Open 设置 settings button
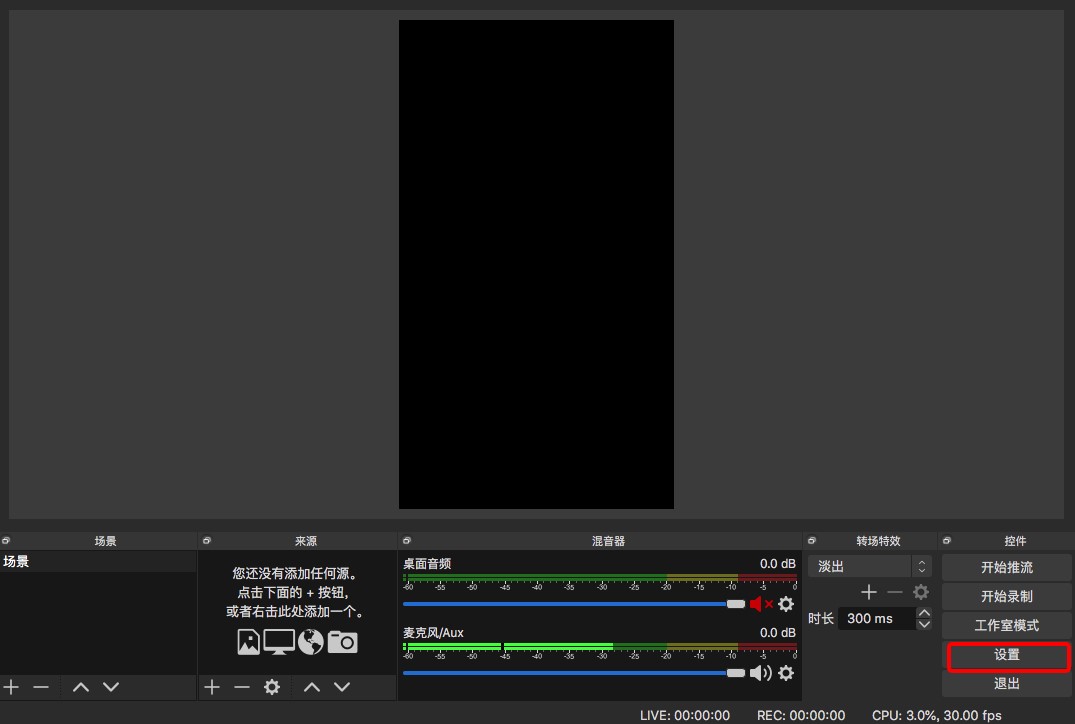The height and width of the screenshot is (724, 1075). point(1006,655)
